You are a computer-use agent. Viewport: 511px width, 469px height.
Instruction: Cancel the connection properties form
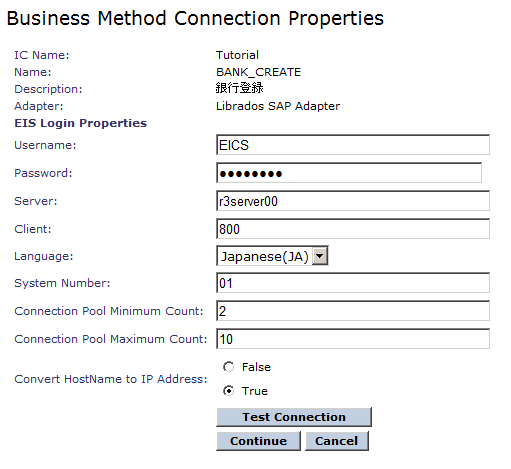tap(337, 441)
